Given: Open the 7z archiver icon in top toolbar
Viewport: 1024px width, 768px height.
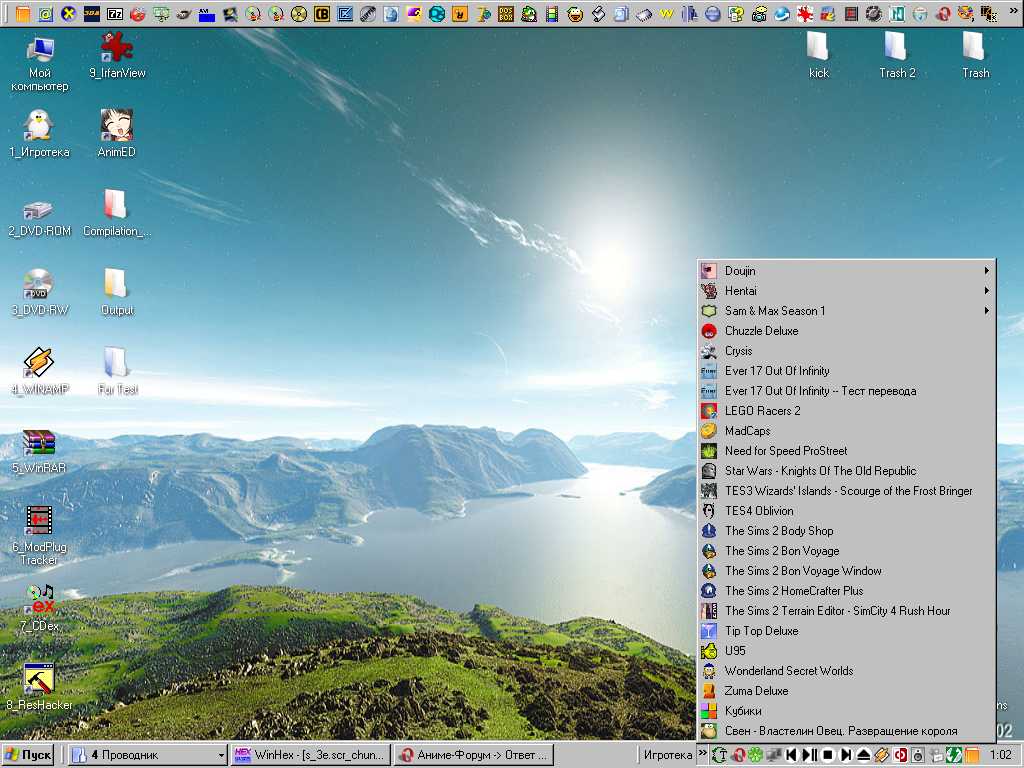Looking at the screenshot, I should [x=115, y=13].
